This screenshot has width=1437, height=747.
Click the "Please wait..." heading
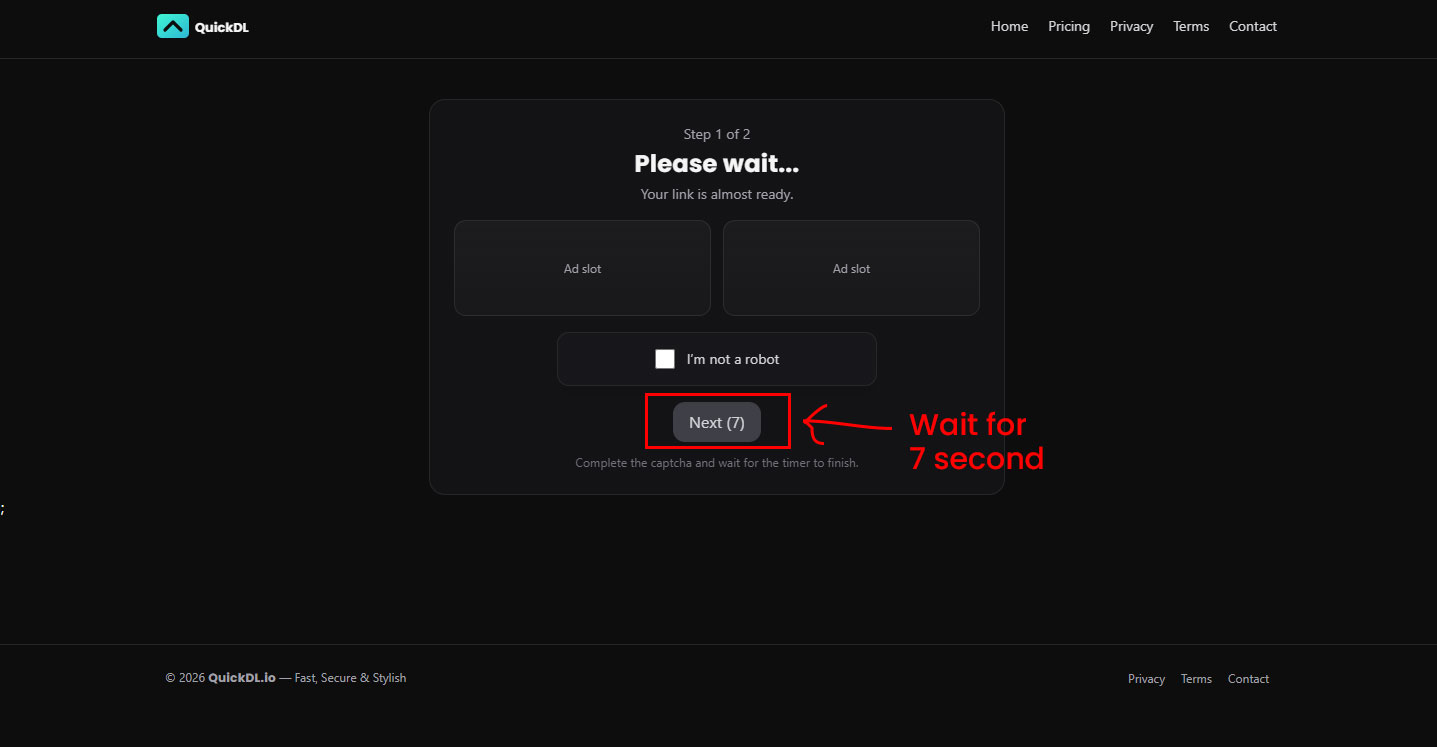pos(716,164)
